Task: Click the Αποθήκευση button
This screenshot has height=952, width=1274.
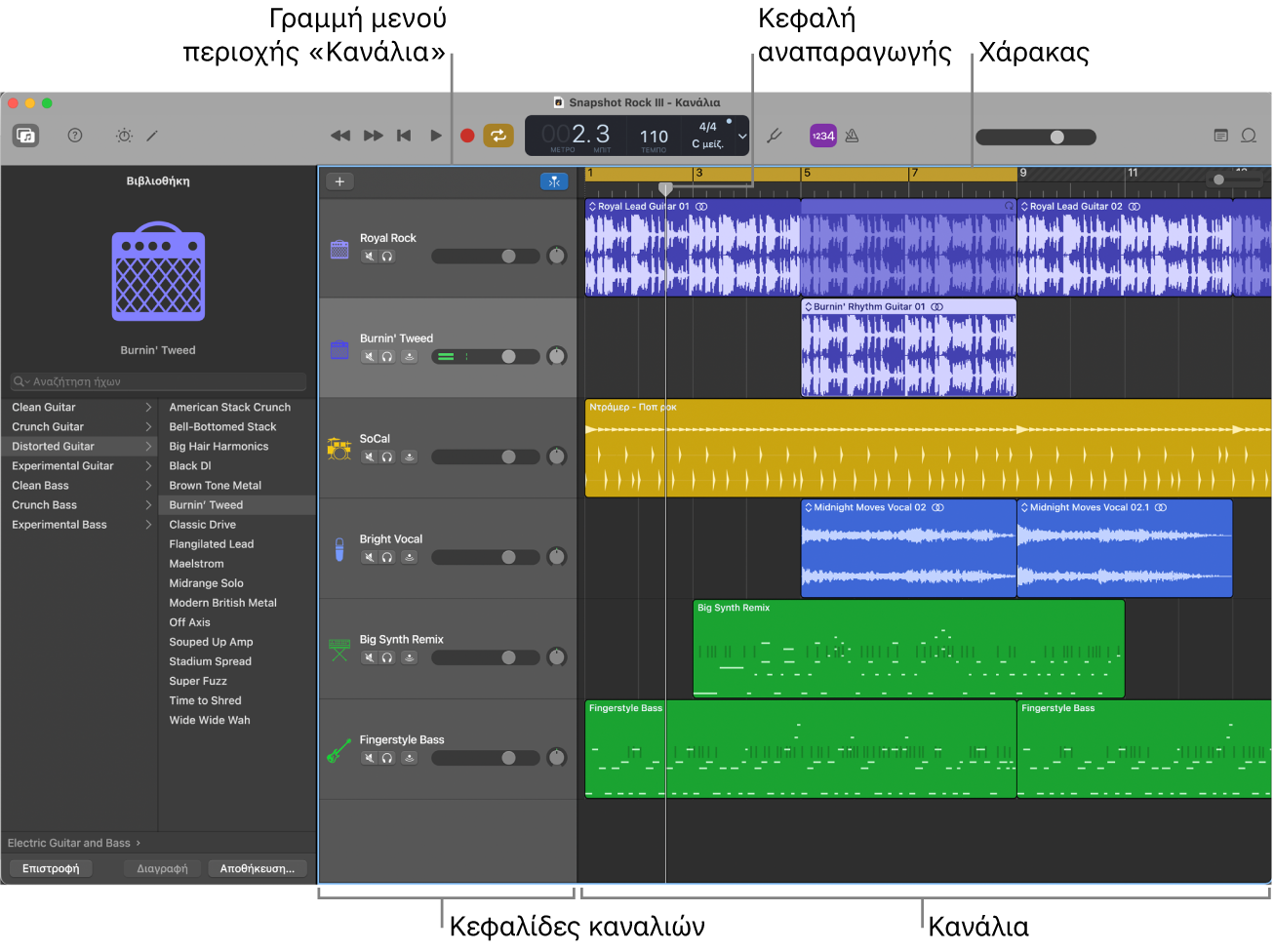Action: (258, 868)
